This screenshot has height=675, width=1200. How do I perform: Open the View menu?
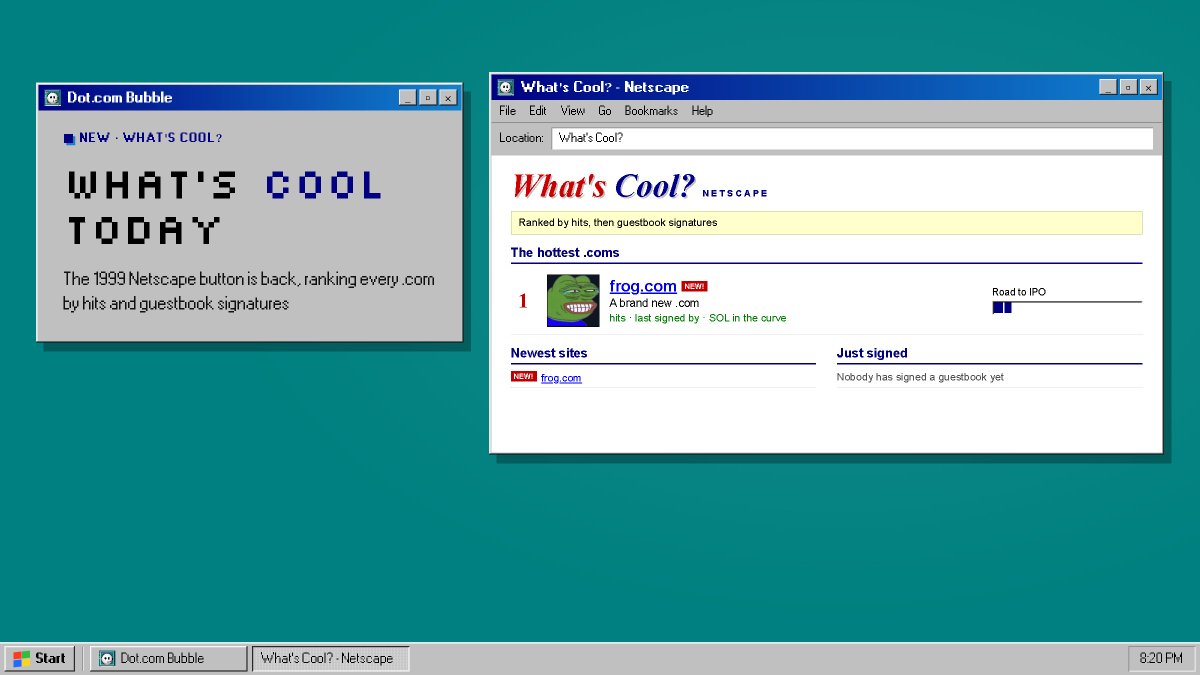click(x=573, y=111)
